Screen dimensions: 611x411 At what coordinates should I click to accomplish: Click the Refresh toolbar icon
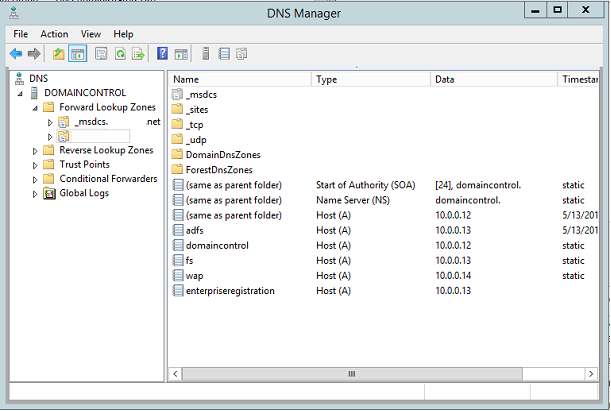click(120, 53)
